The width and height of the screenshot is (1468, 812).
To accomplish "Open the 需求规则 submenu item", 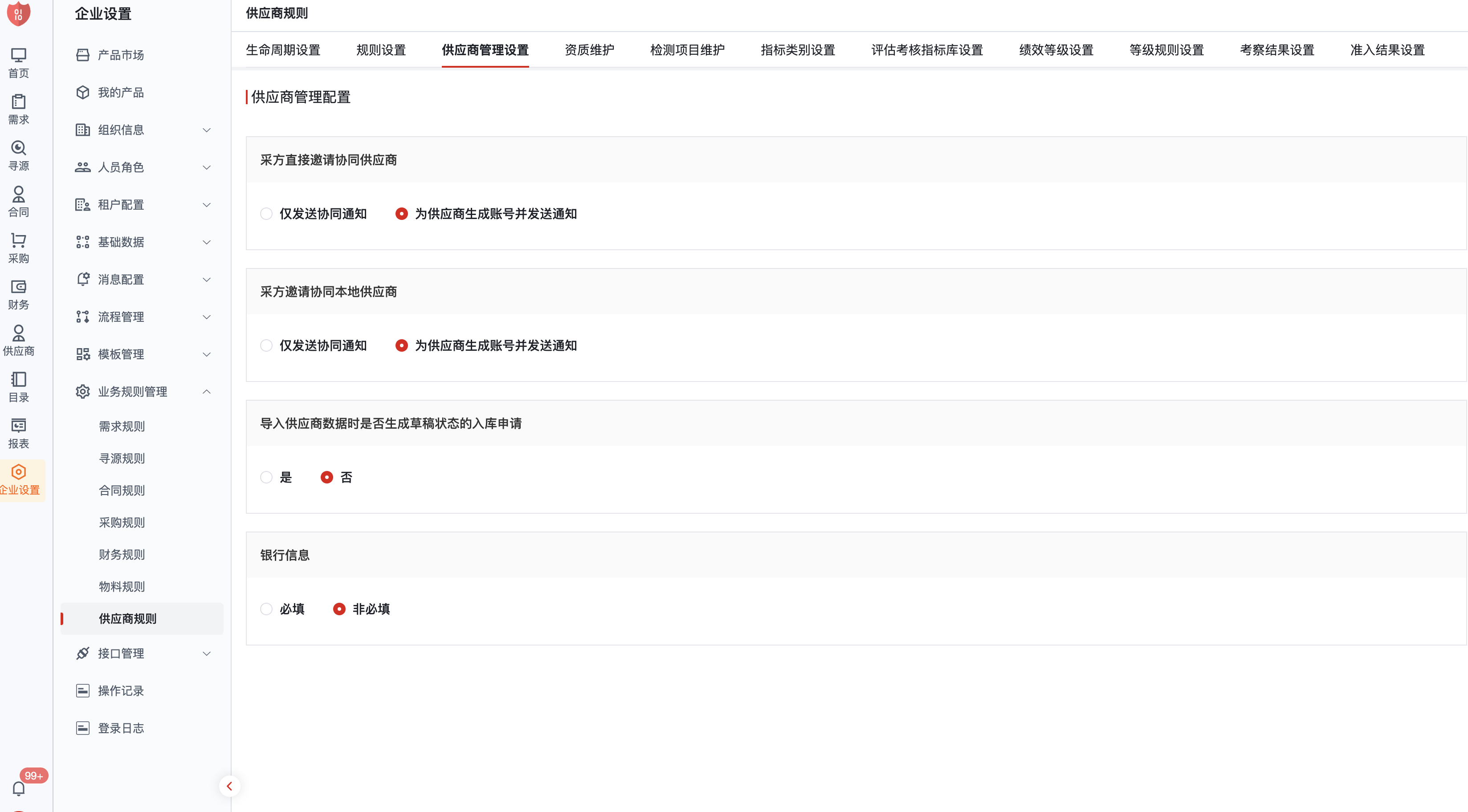I will tap(122, 426).
